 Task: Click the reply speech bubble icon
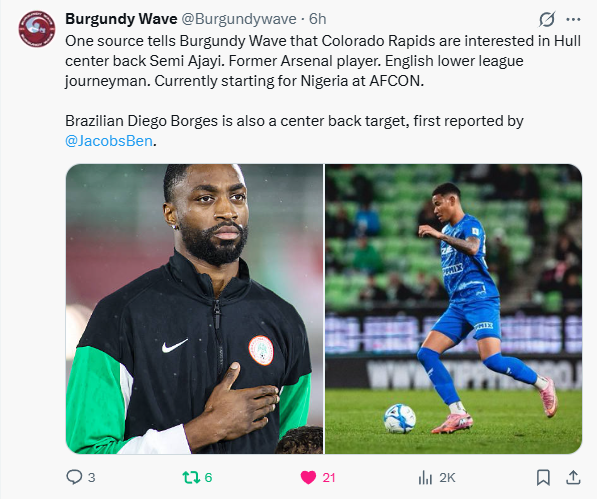click(x=74, y=477)
